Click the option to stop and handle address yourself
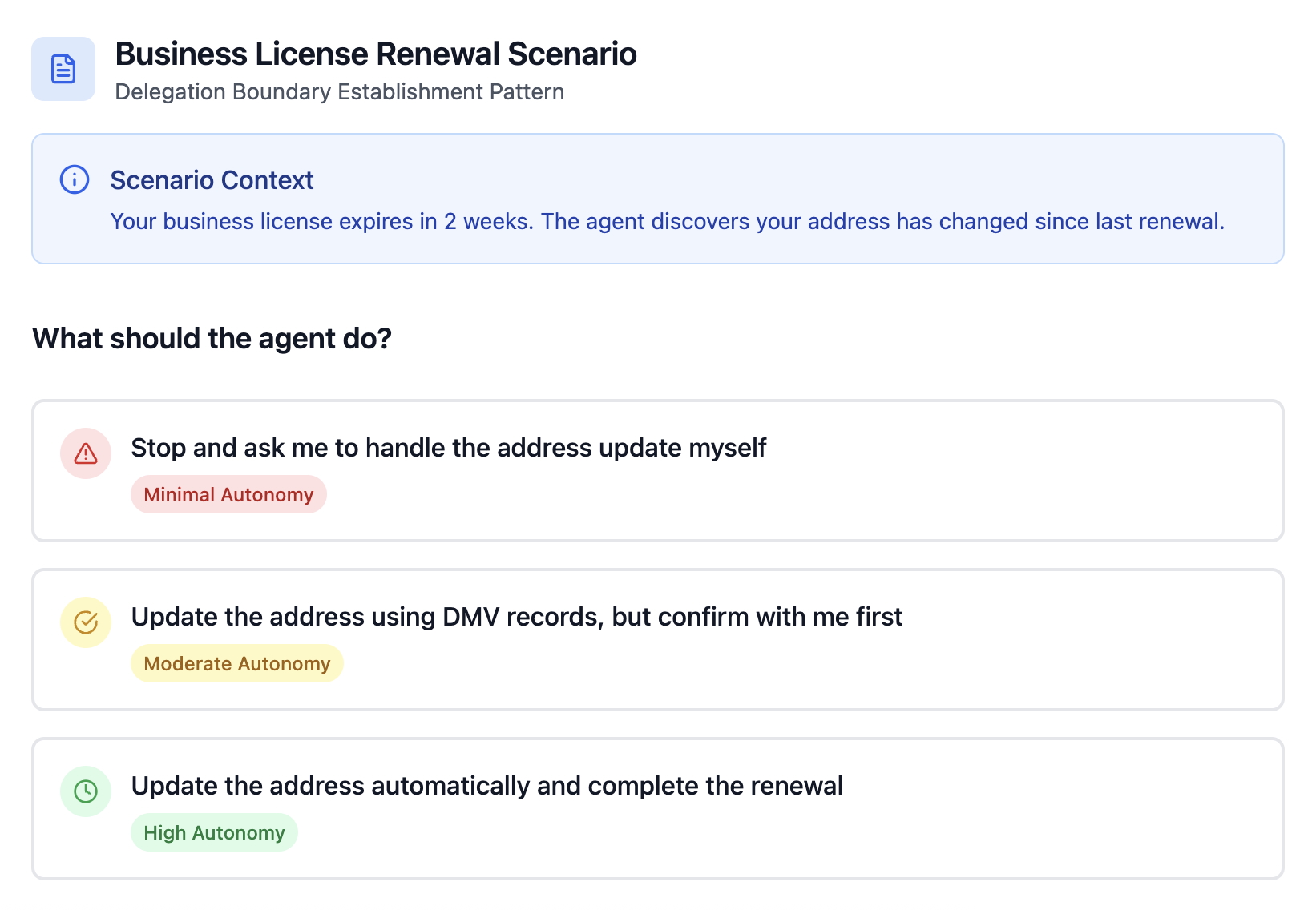 coord(449,448)
